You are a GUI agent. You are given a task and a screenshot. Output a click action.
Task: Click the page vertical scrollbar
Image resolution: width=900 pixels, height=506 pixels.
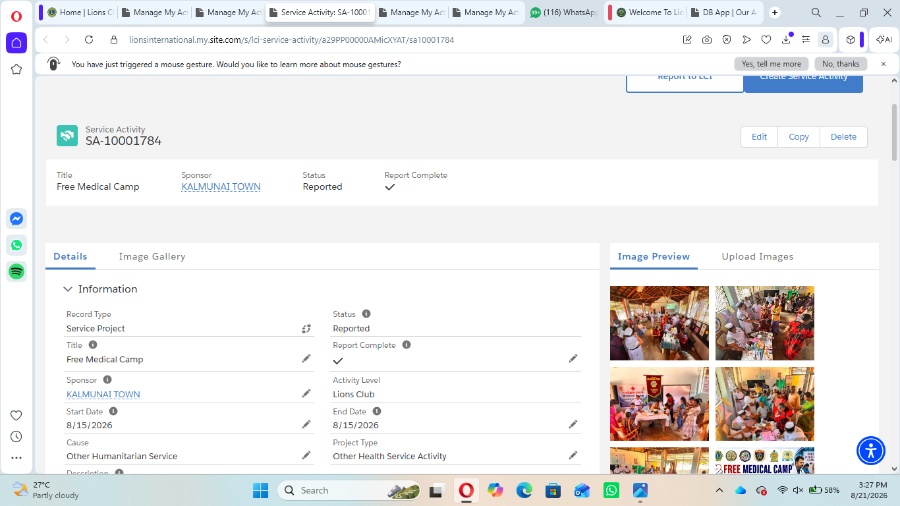coord(894,133)
